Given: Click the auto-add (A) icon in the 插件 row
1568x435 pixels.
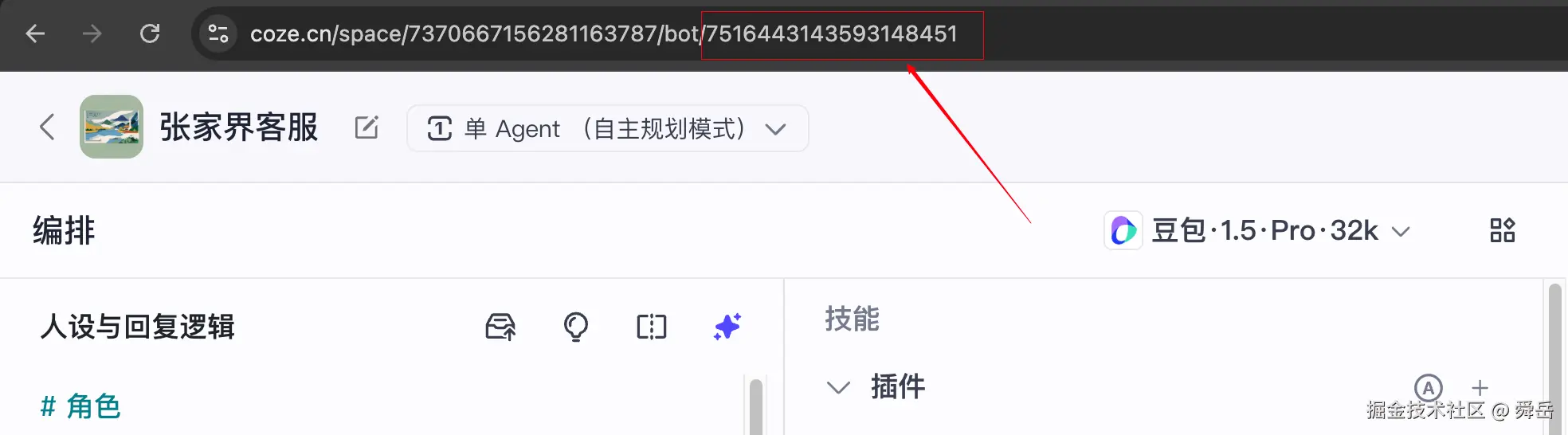Looking at the screenshot, I should coord(1428,388).
